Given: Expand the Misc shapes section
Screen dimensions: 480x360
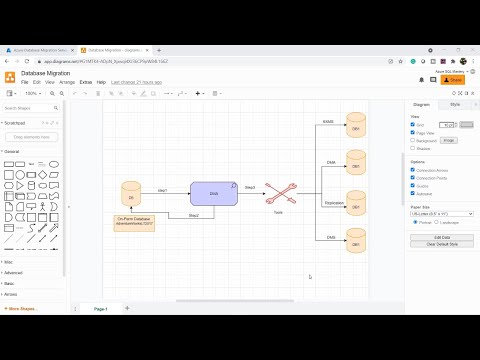Looking at the screenshot, I should click(8, 262).
